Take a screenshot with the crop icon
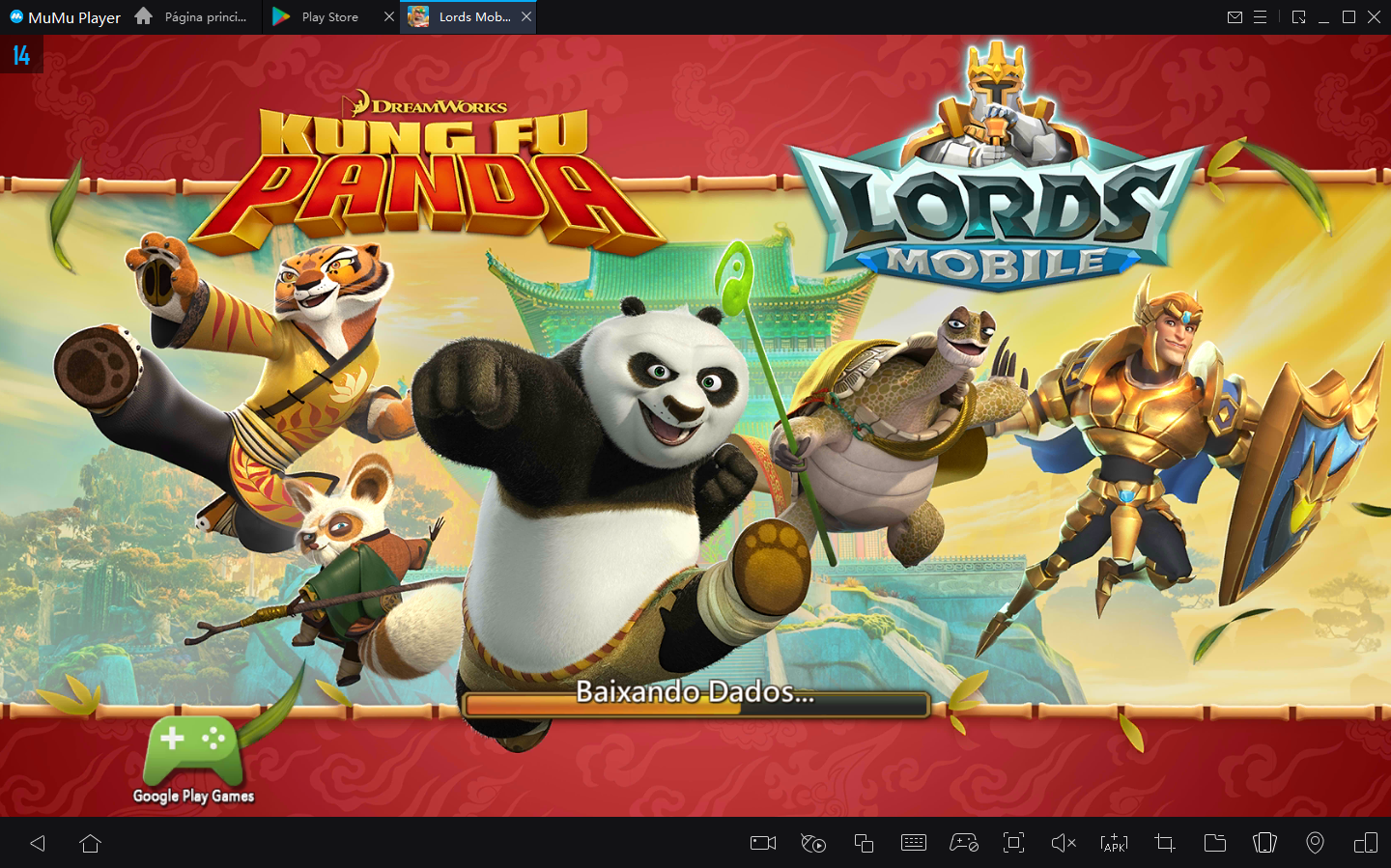Viewport: 1391px width, 868px height. (x=1164, y=843)
